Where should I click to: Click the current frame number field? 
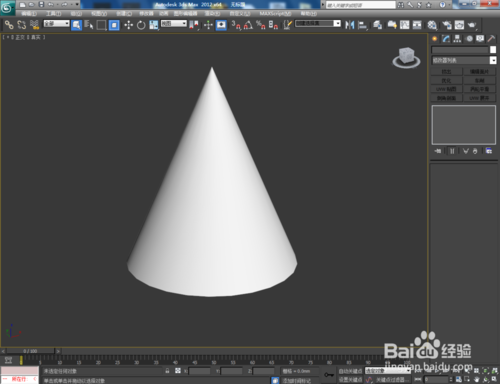436,379
